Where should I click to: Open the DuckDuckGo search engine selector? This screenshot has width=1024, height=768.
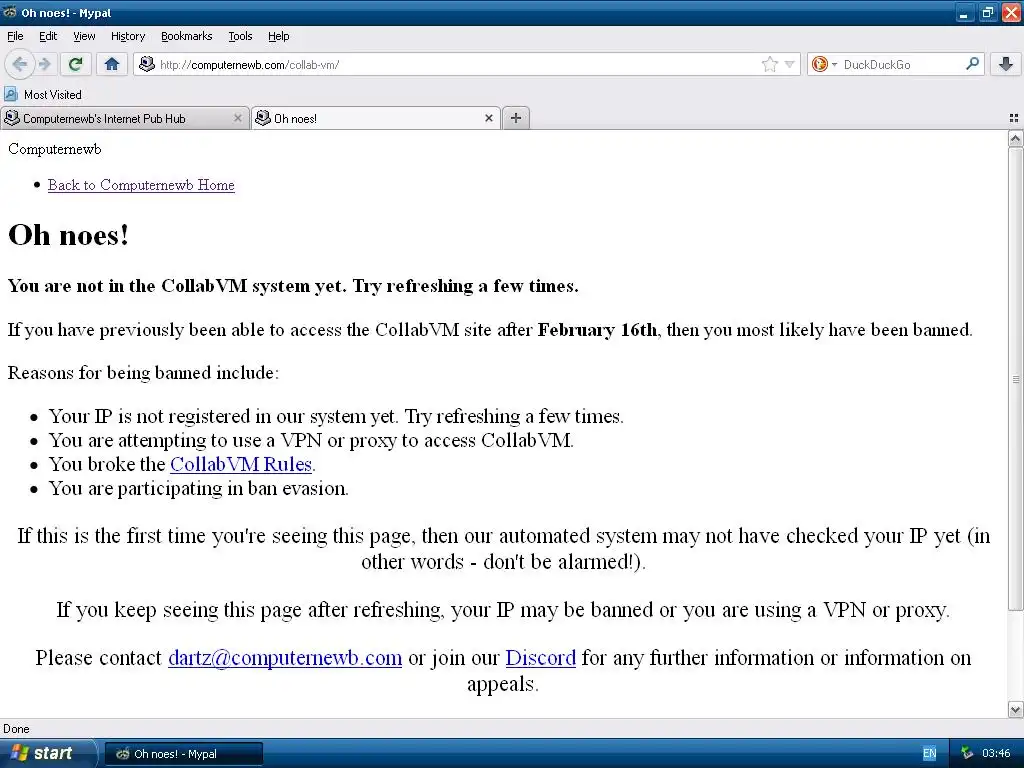point(824,64)
